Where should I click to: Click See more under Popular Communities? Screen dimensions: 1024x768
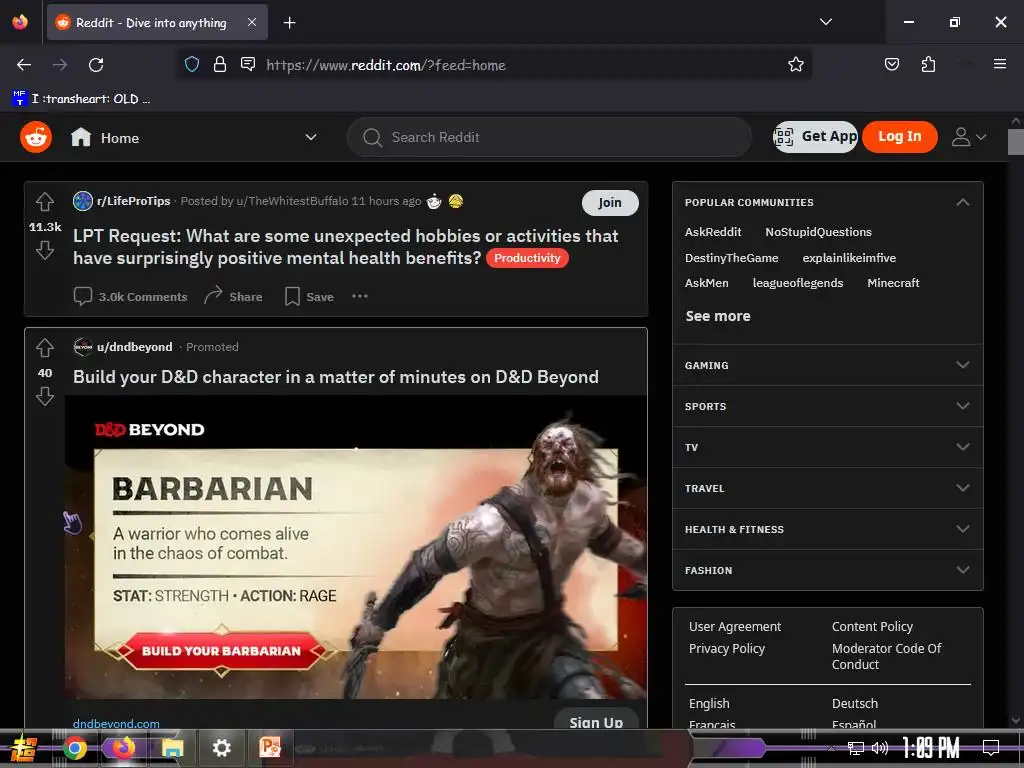point(718,316)
